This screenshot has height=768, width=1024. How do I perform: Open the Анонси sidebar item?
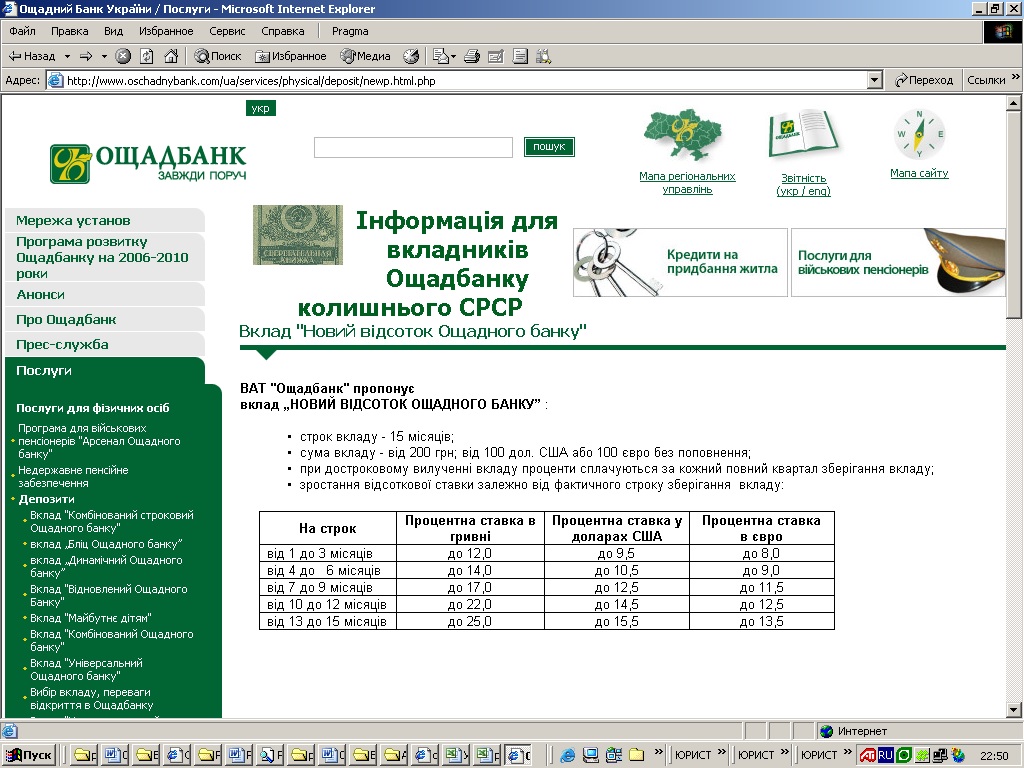[x=104, y=295]
